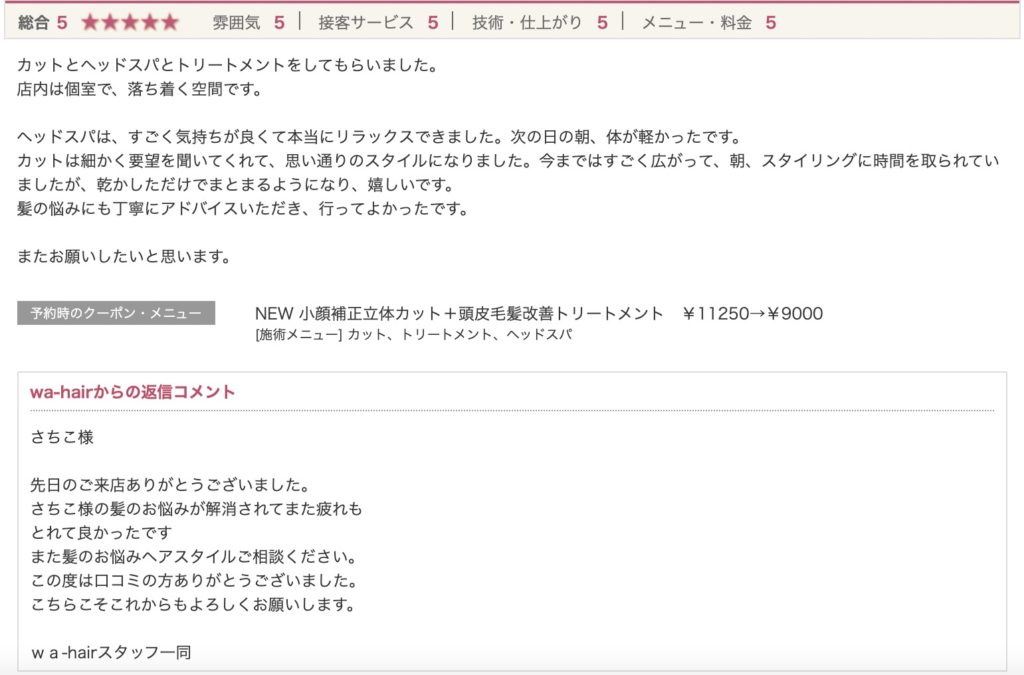Click the w a -hairスタッフ一同 signature
This screenshot has width=1024, height=675.
coord(111,652)
